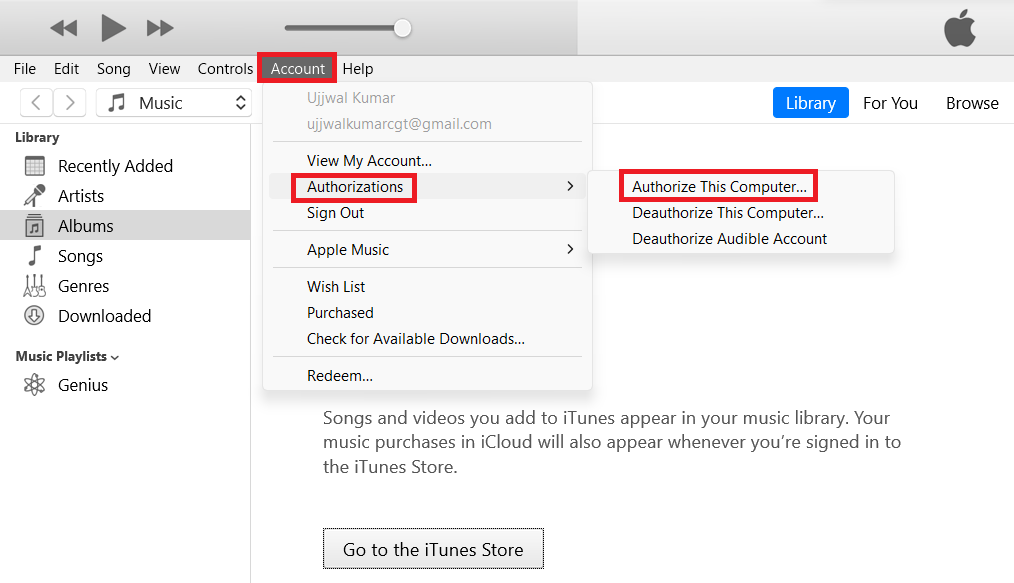The width and height of the screenshot is (1014, 583).
Task: Click the Genius atom icon
Action: [x=35, y=385]
